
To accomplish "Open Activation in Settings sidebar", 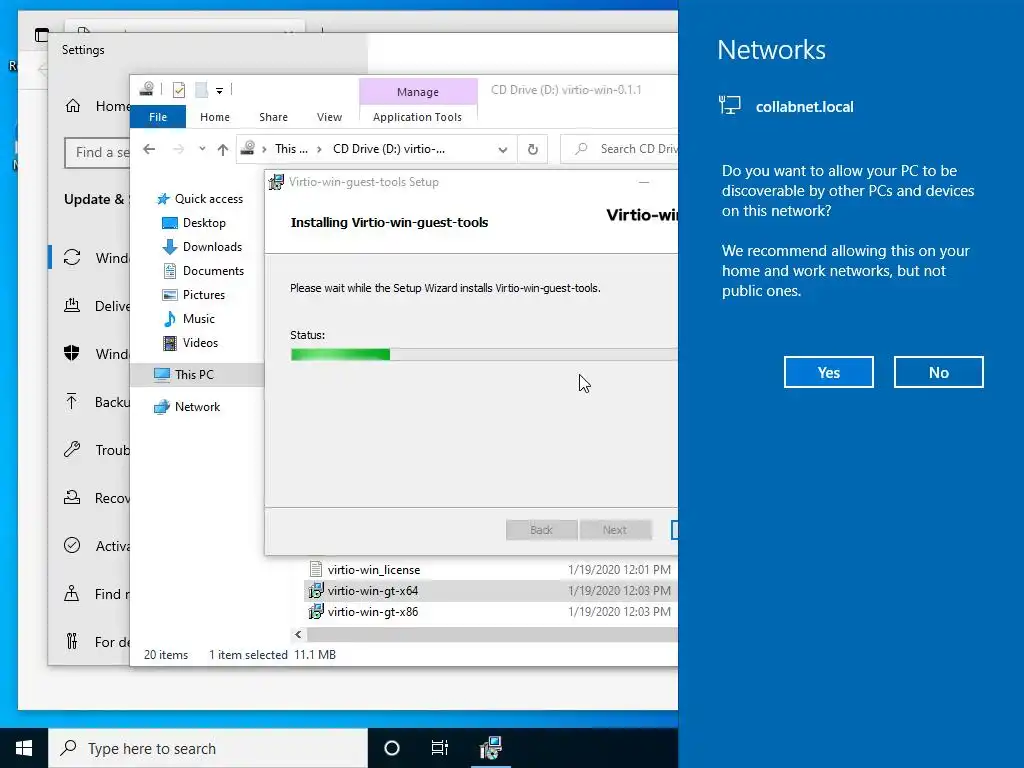I will [96, 545].
